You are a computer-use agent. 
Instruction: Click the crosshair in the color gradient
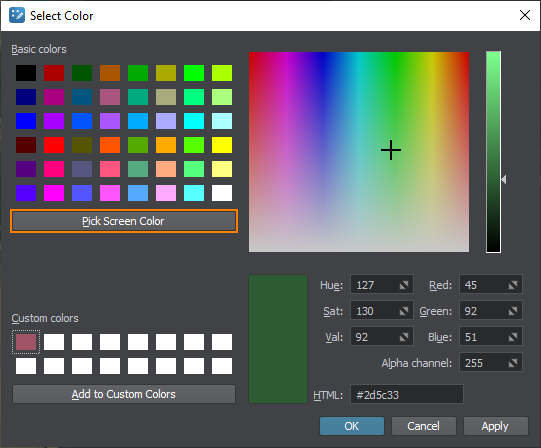pos(391,150)
